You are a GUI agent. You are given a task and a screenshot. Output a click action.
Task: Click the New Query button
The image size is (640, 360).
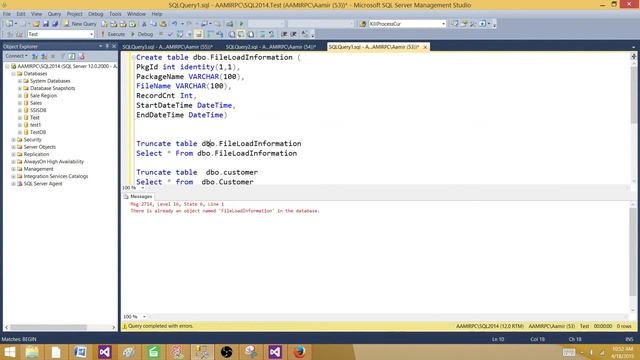click(80, 24)
